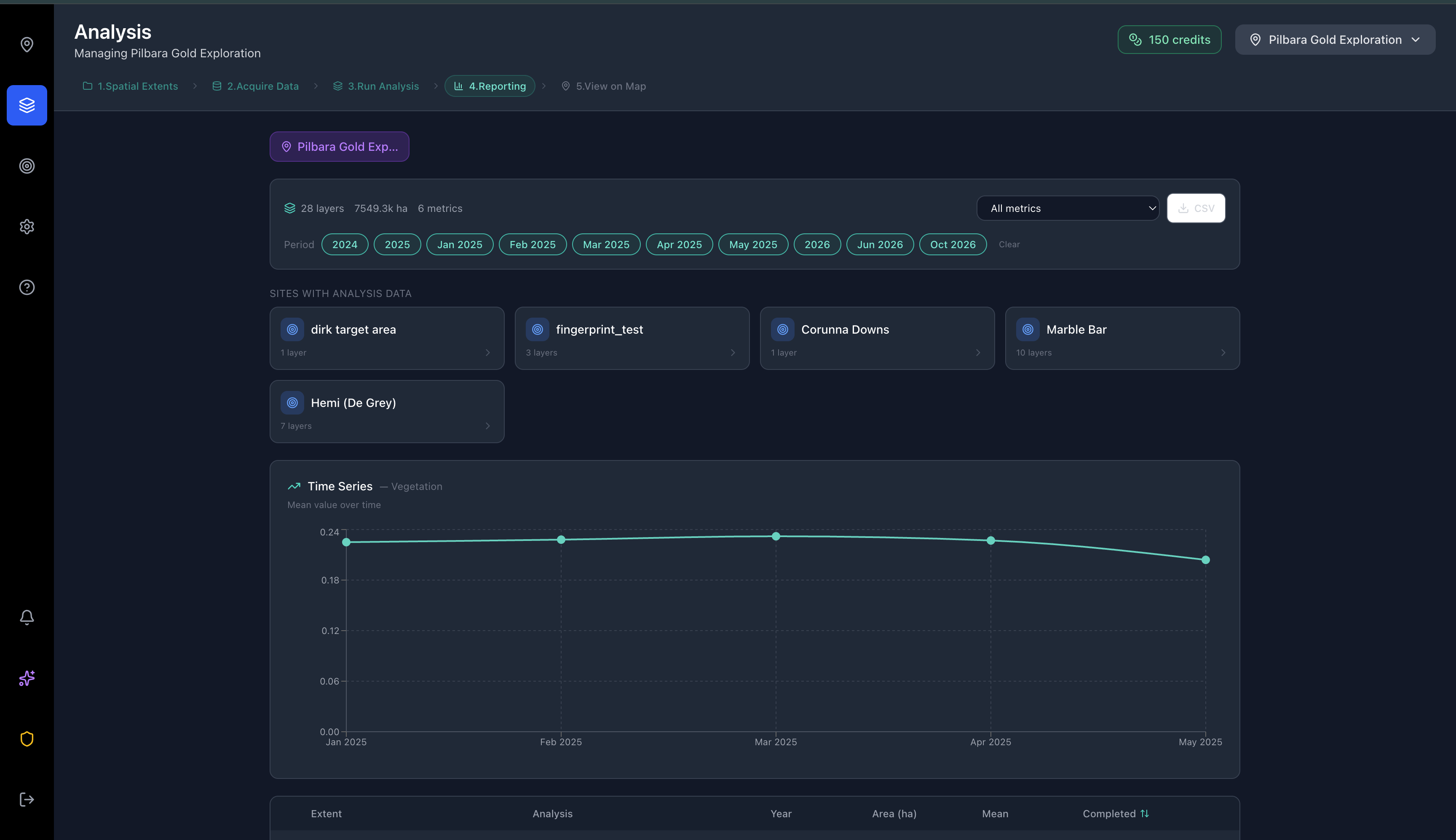Open notifications bell icon
1456x840 pixels.
(27, 617)
